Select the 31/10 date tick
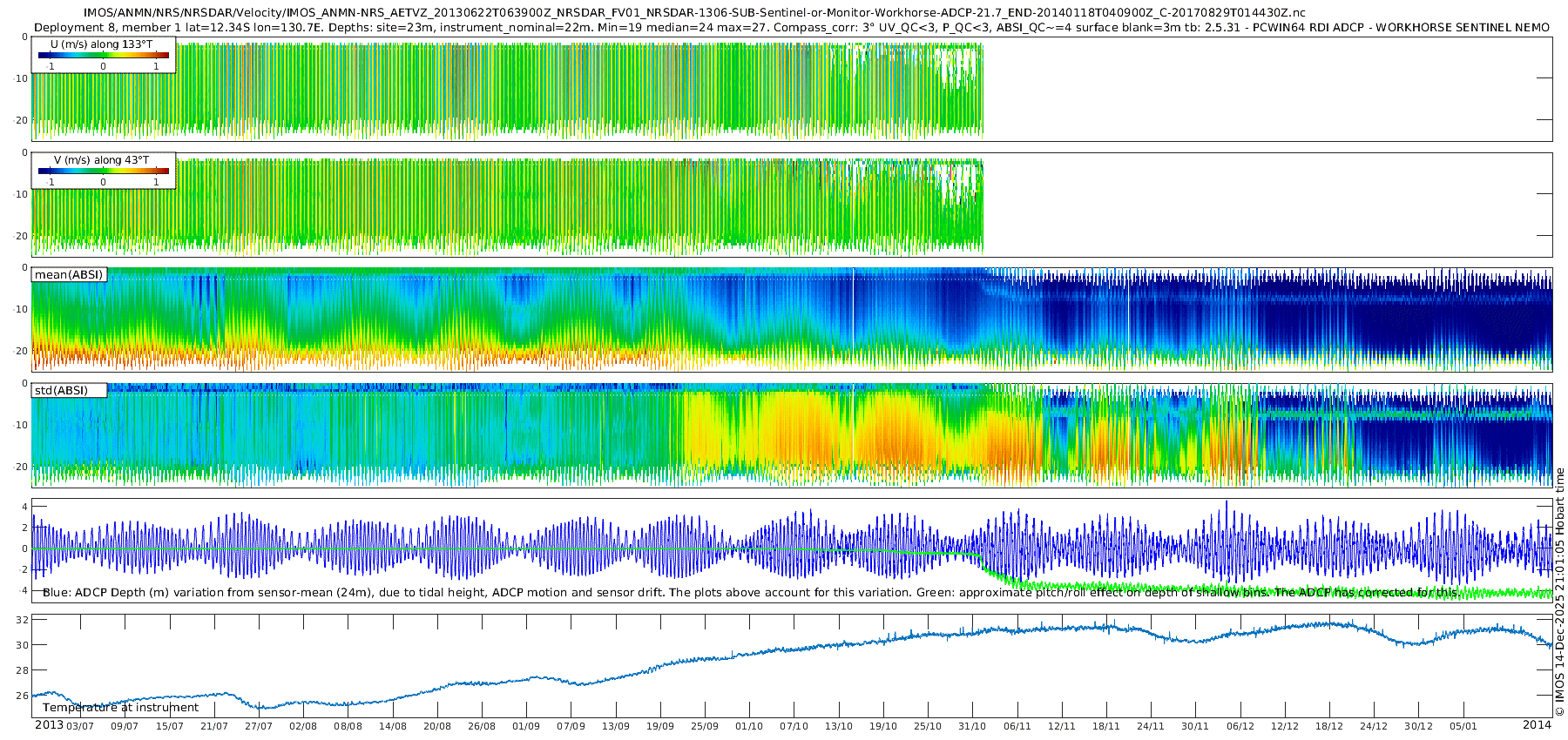 pos(972,726)
